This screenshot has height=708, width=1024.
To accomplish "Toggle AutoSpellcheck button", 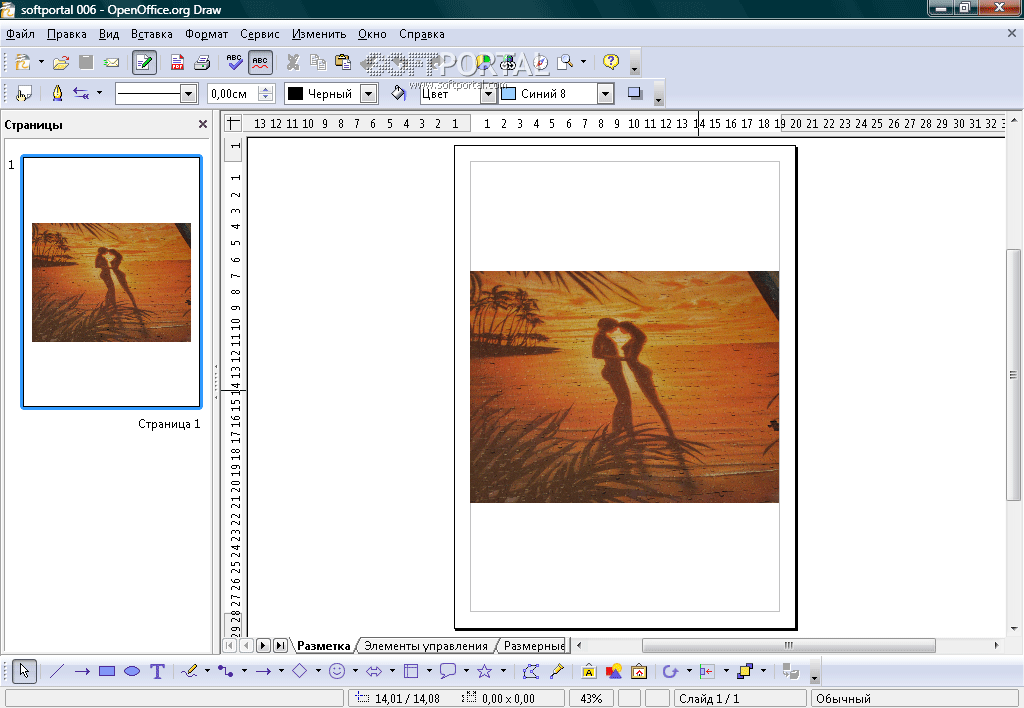I will [260, 62].
